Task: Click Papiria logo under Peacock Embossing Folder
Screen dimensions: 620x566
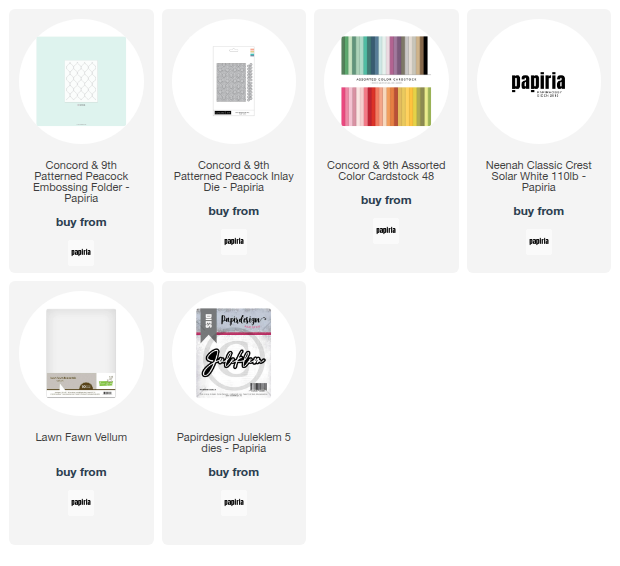Action: click(x=81, y=252)
